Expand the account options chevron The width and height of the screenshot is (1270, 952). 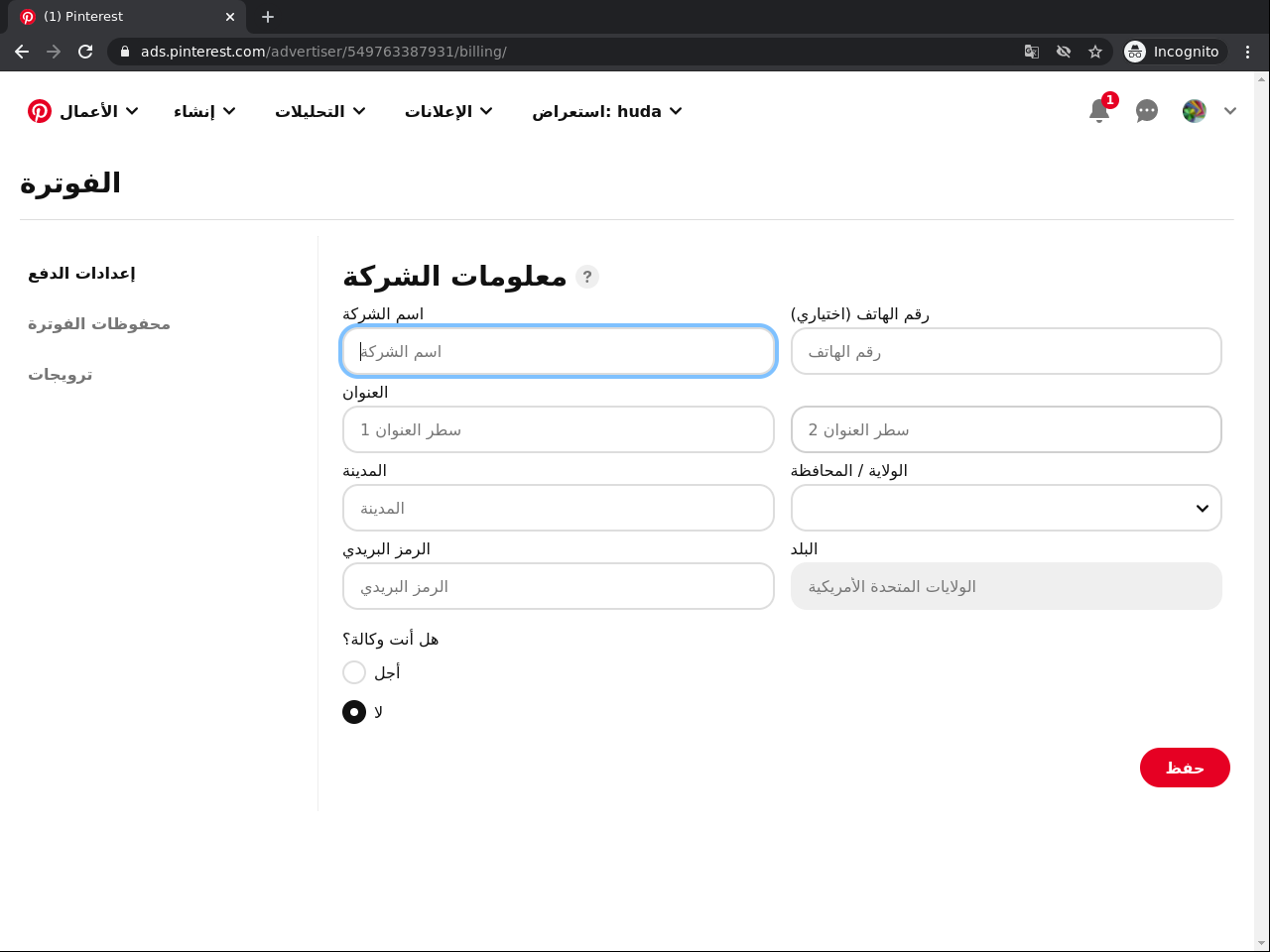pyautogui.click(x=1230, y=111)
